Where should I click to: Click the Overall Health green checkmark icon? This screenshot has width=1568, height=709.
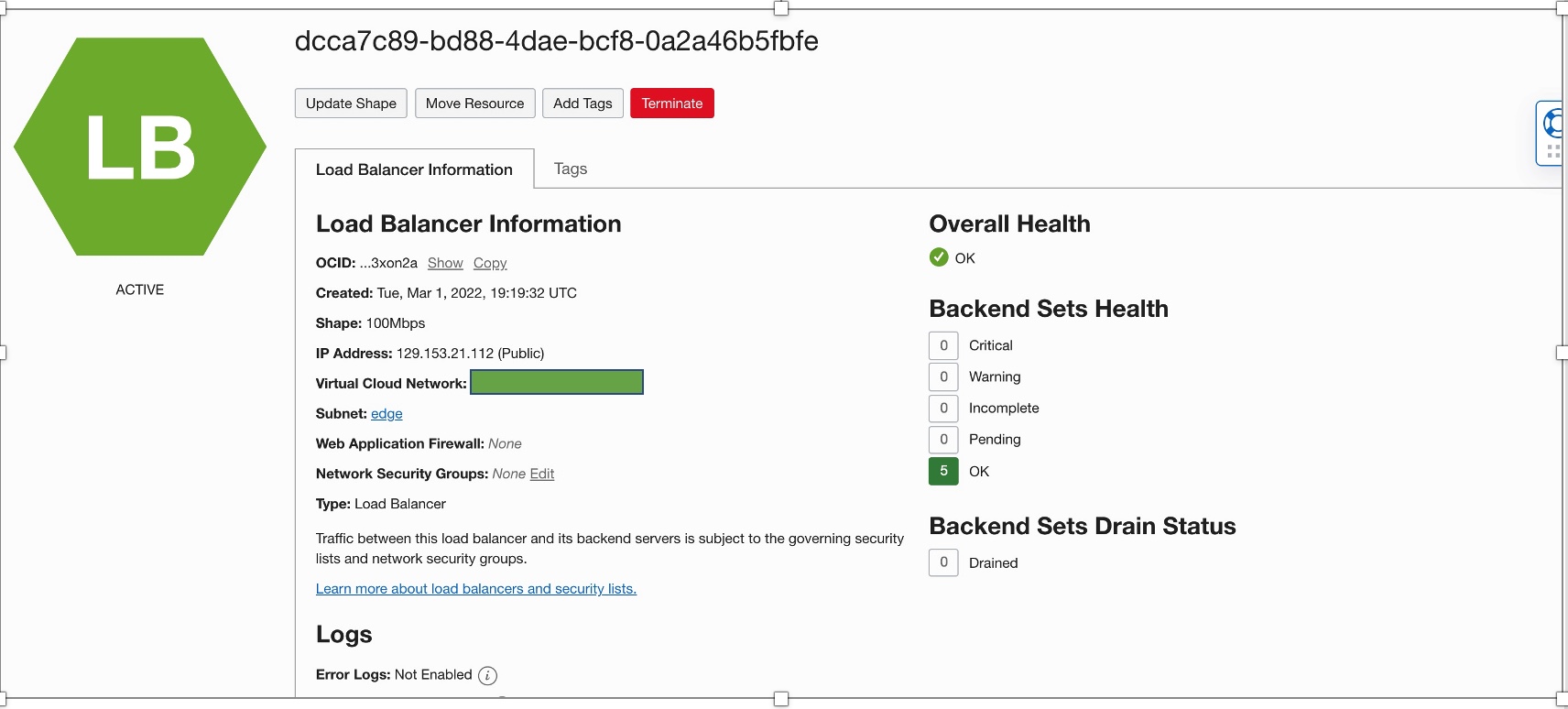[x=939, y=257]
